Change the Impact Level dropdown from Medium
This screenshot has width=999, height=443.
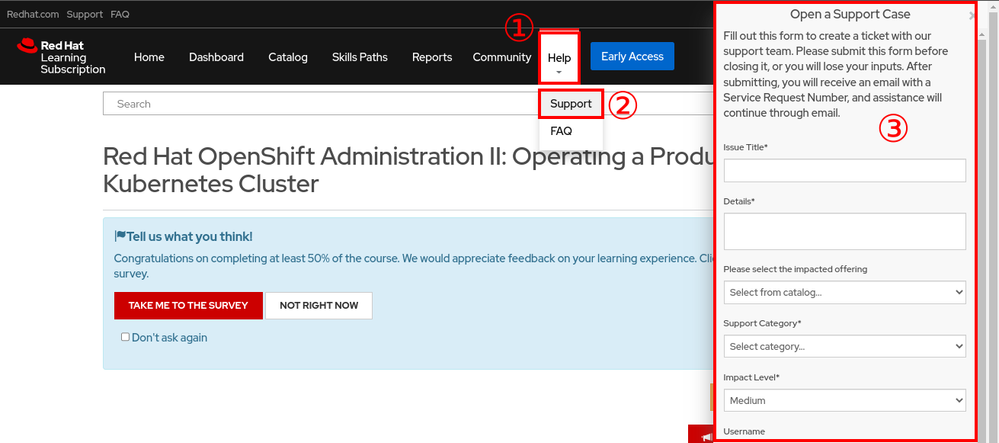[844, 400]
